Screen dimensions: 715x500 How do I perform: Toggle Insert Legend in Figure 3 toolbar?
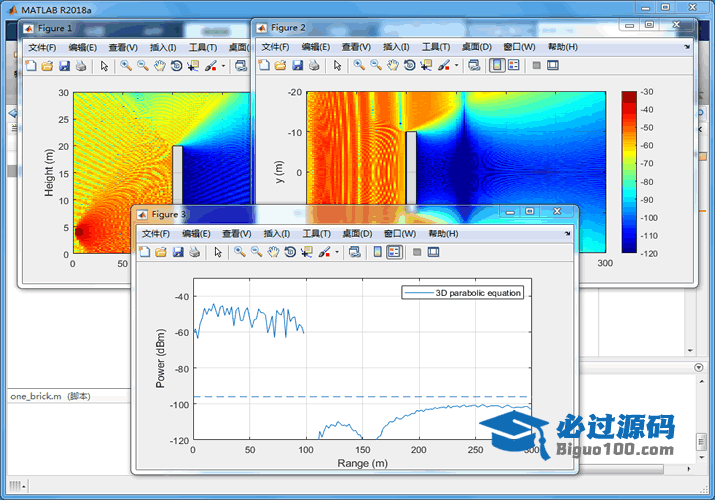pyautogui.click(x=394, y=252)
